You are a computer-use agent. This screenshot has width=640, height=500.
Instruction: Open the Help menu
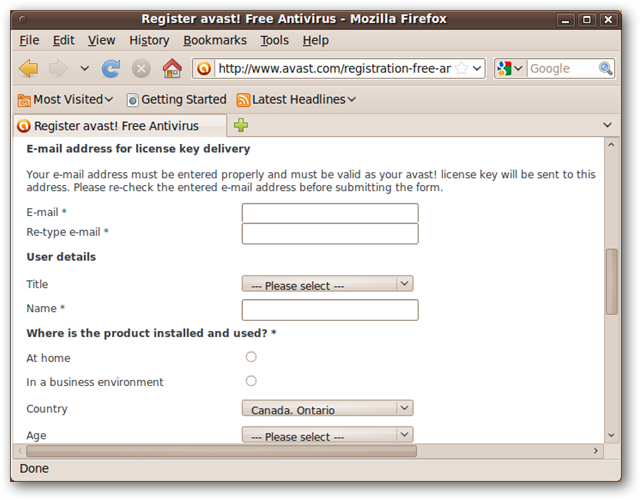[316, 40]
